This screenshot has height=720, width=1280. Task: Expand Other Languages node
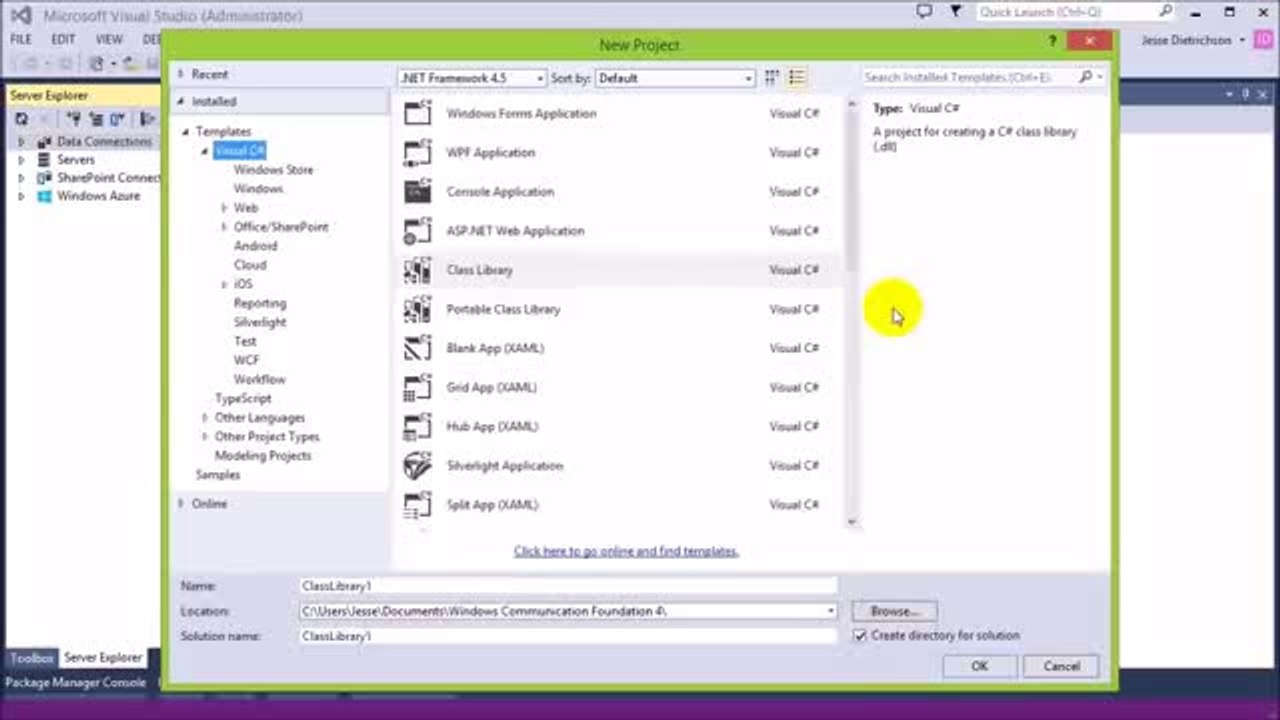[205, 418]
